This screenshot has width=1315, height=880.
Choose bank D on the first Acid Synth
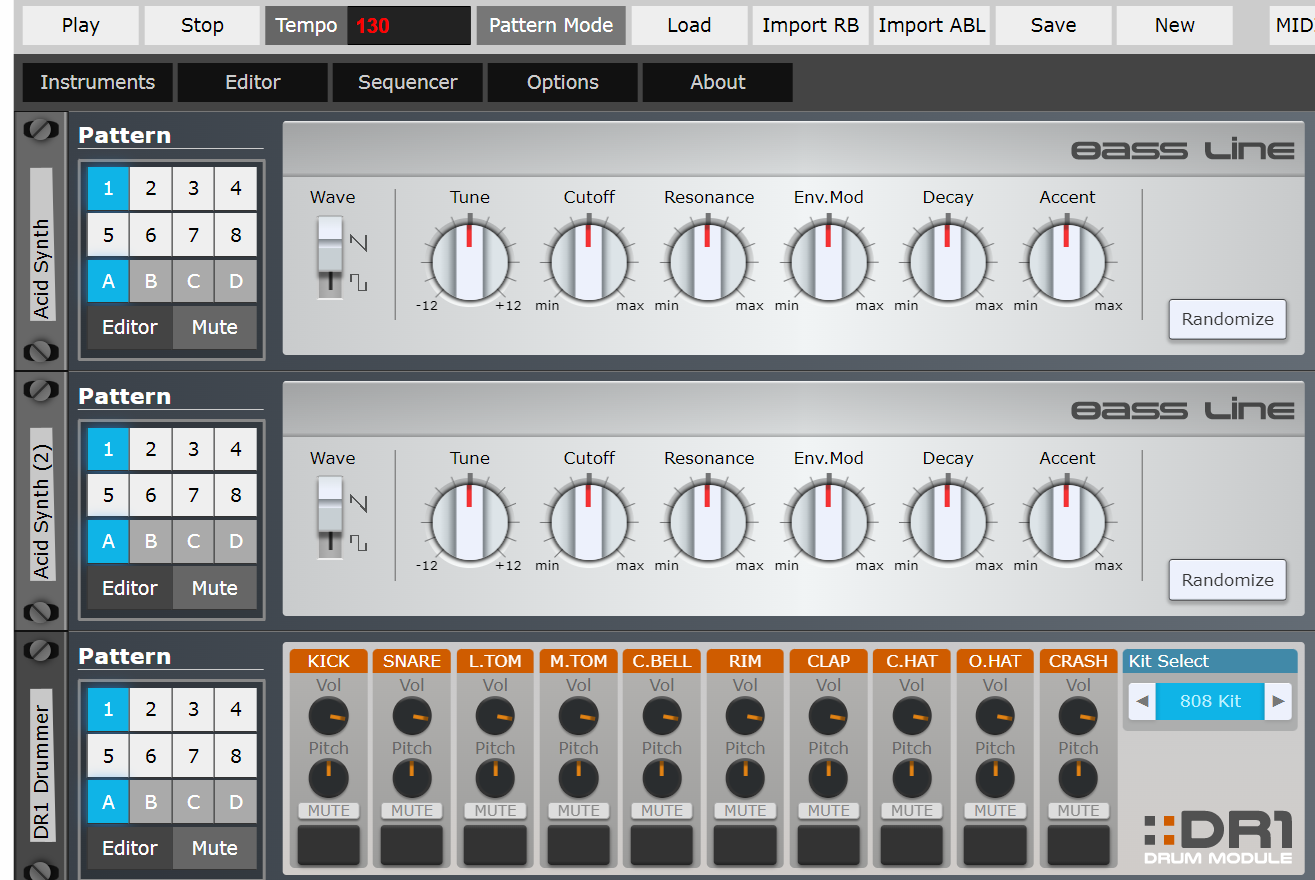236,281
